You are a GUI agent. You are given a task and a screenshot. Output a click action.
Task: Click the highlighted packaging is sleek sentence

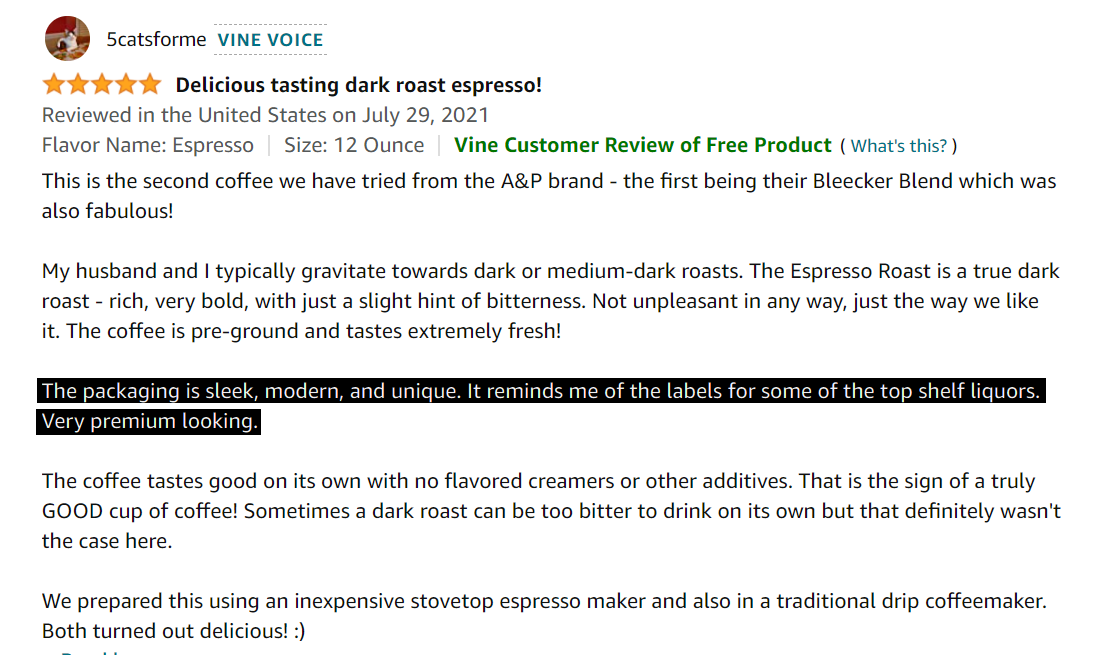[x=540, y=391]
